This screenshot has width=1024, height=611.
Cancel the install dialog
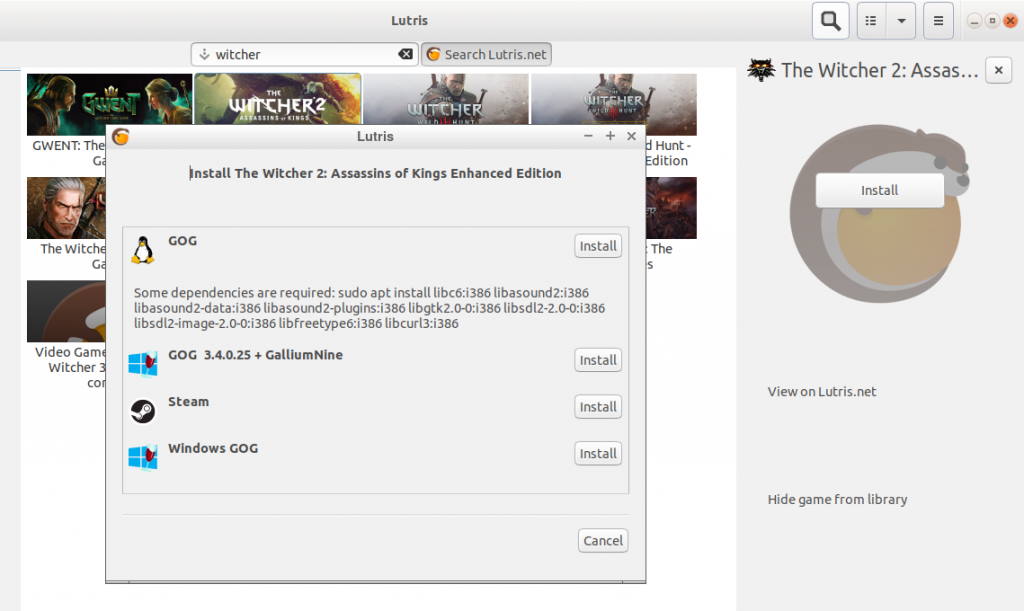[603, 540]
